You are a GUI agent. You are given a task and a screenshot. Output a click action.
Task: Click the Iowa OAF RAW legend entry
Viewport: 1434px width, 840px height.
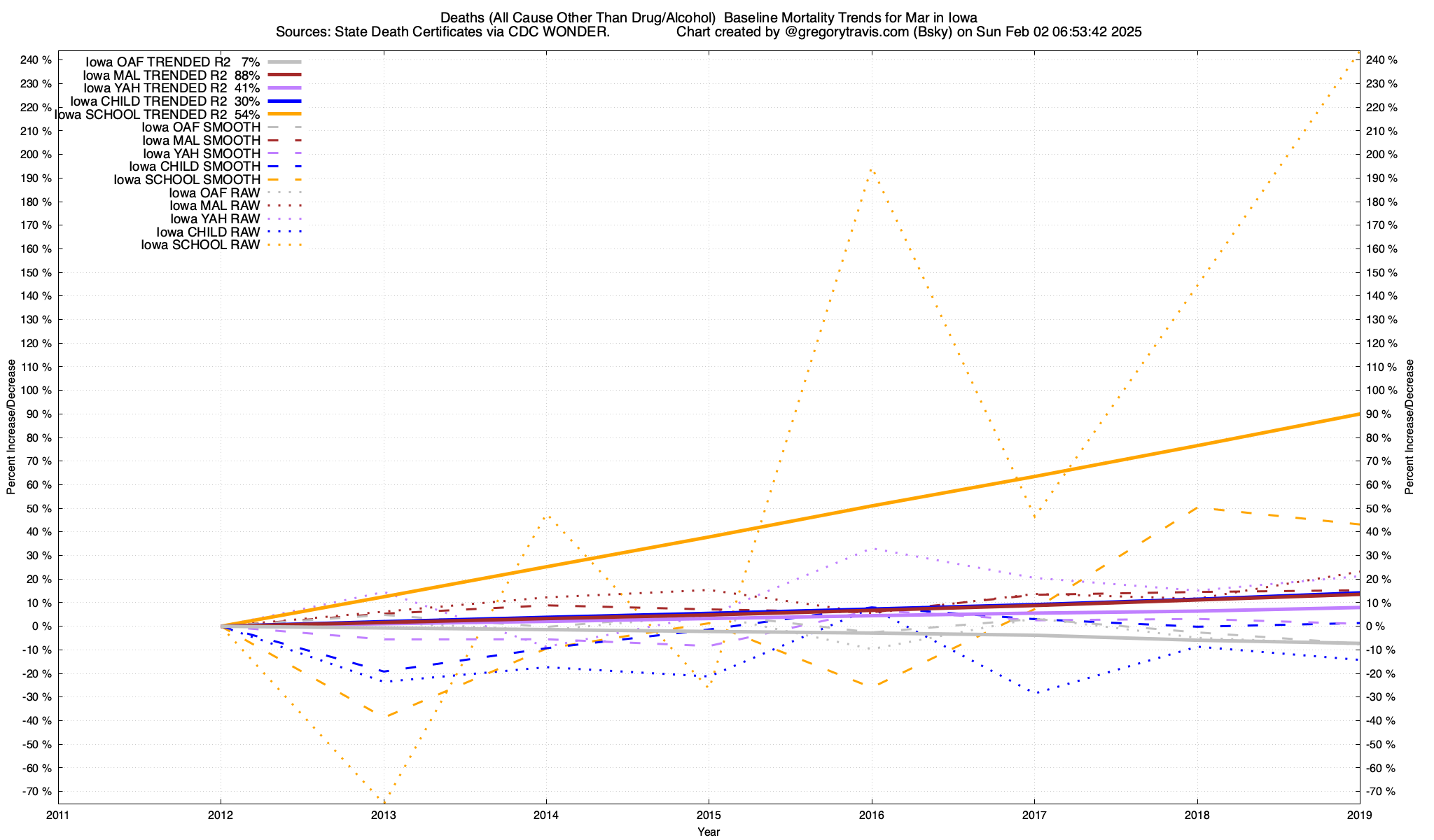[x=214, y=193]
